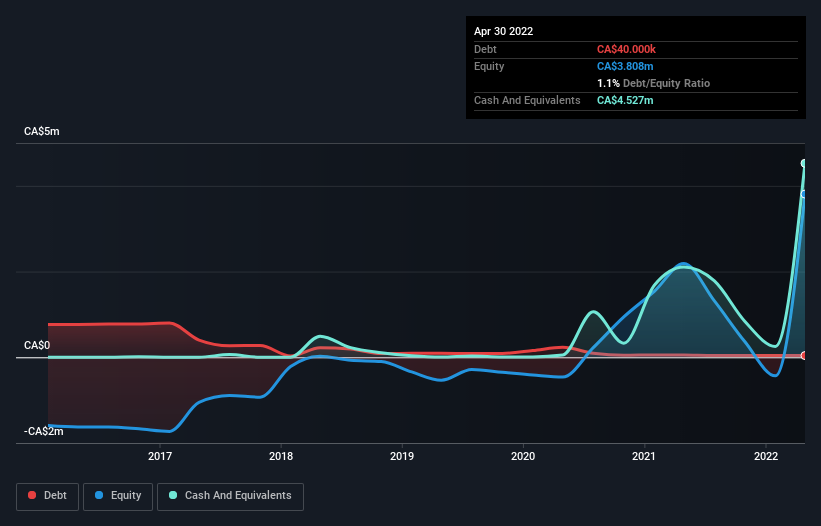The width and height of the screenshot is (821, 526).
Task: Toggle the Debt series legend button
Action: click(48, 496)
